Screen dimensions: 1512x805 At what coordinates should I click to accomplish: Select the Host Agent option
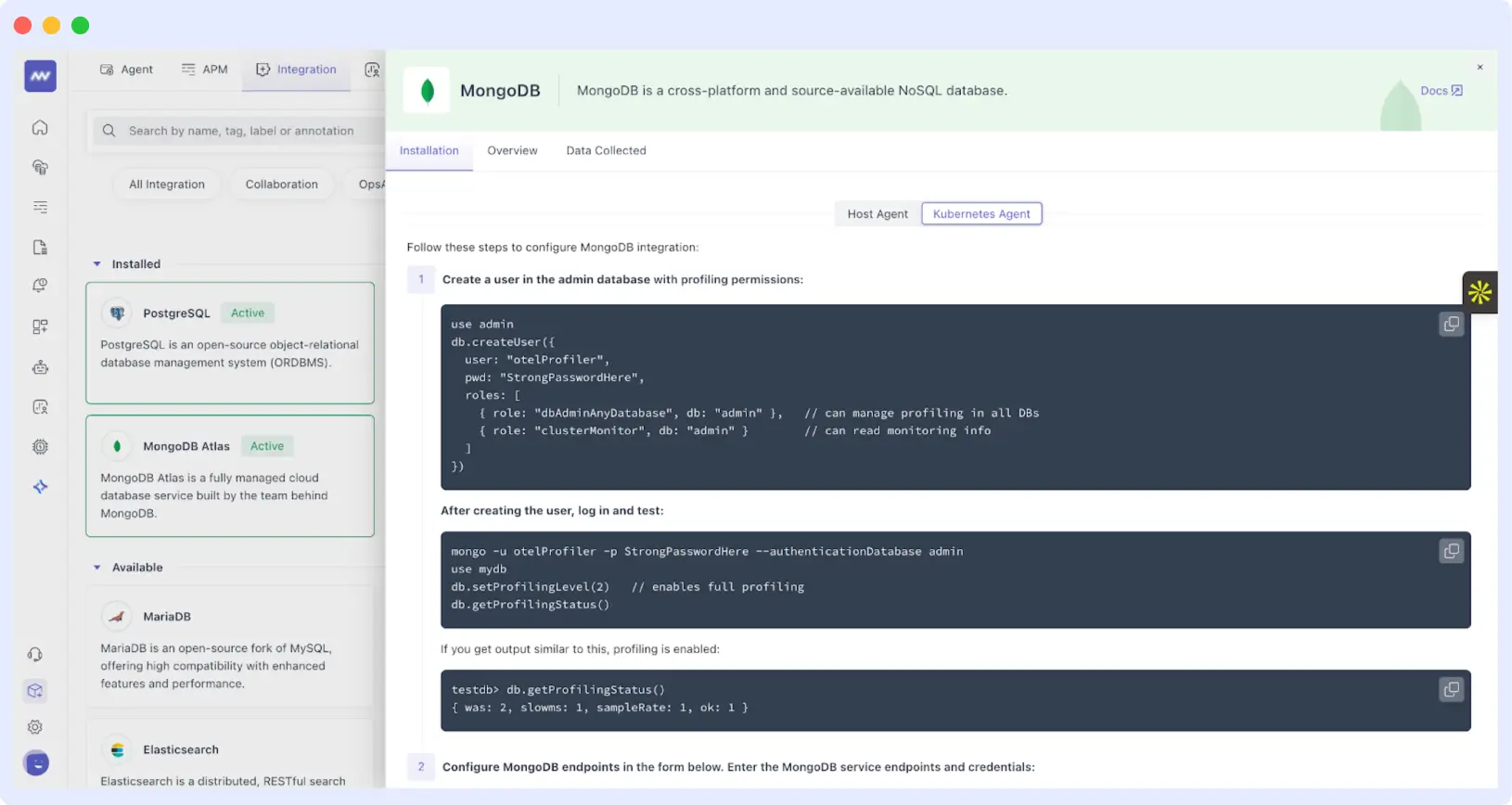(x=878, y=214)
